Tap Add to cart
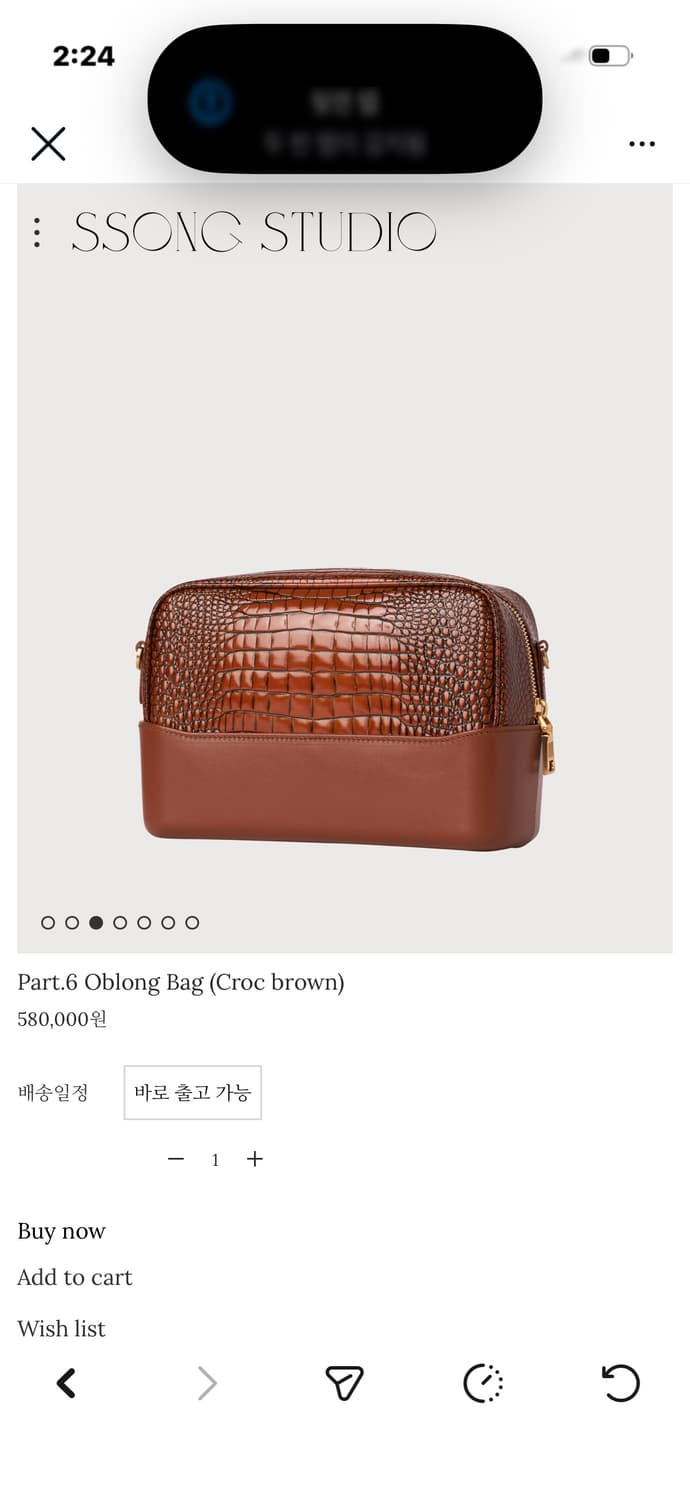The image size is (690, 1500). [x=75, y=1277]
